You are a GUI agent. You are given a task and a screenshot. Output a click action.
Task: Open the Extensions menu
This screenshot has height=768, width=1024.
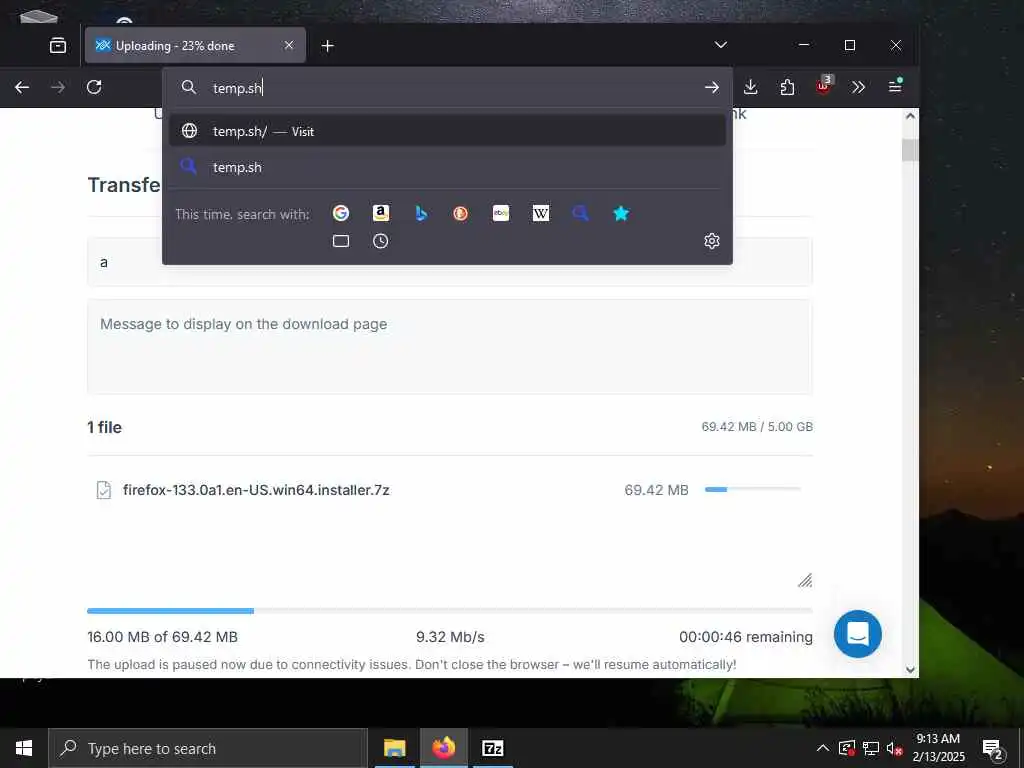787,87
